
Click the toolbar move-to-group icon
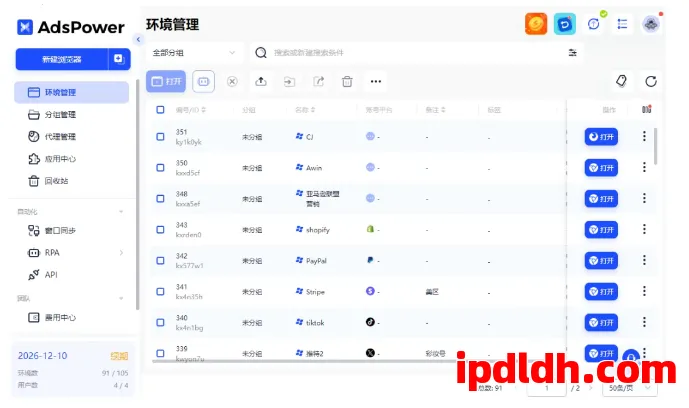click(289, 81)
